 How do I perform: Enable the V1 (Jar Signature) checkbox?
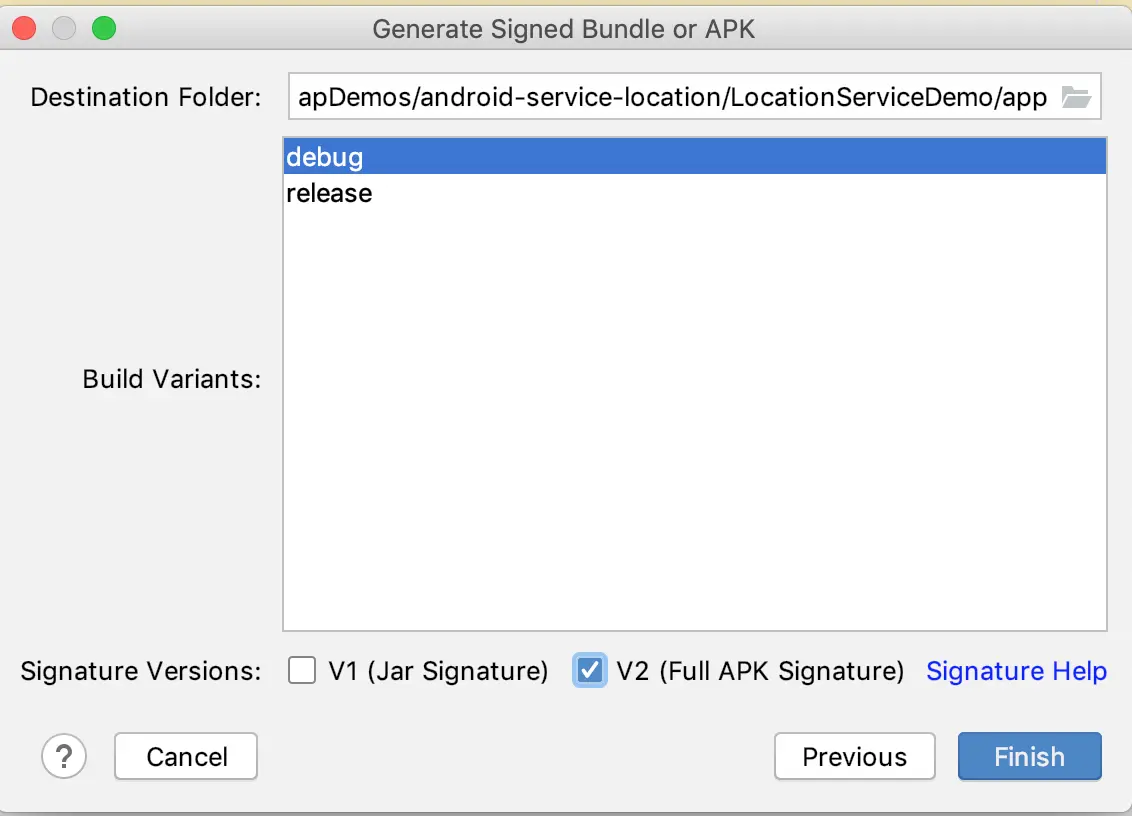(x=302, y=670)
